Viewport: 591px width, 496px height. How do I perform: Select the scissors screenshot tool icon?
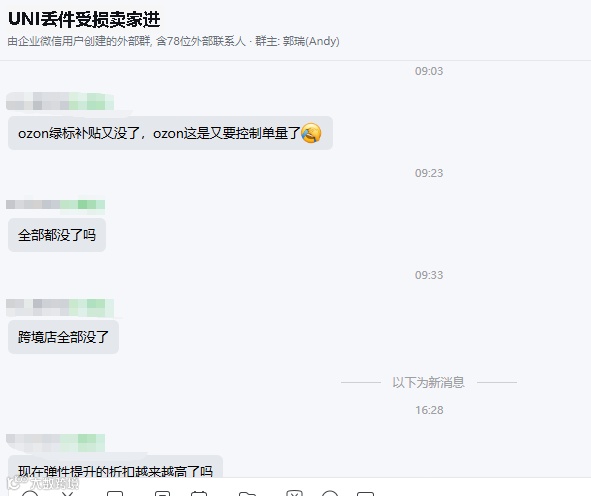(x=67, y=494)
